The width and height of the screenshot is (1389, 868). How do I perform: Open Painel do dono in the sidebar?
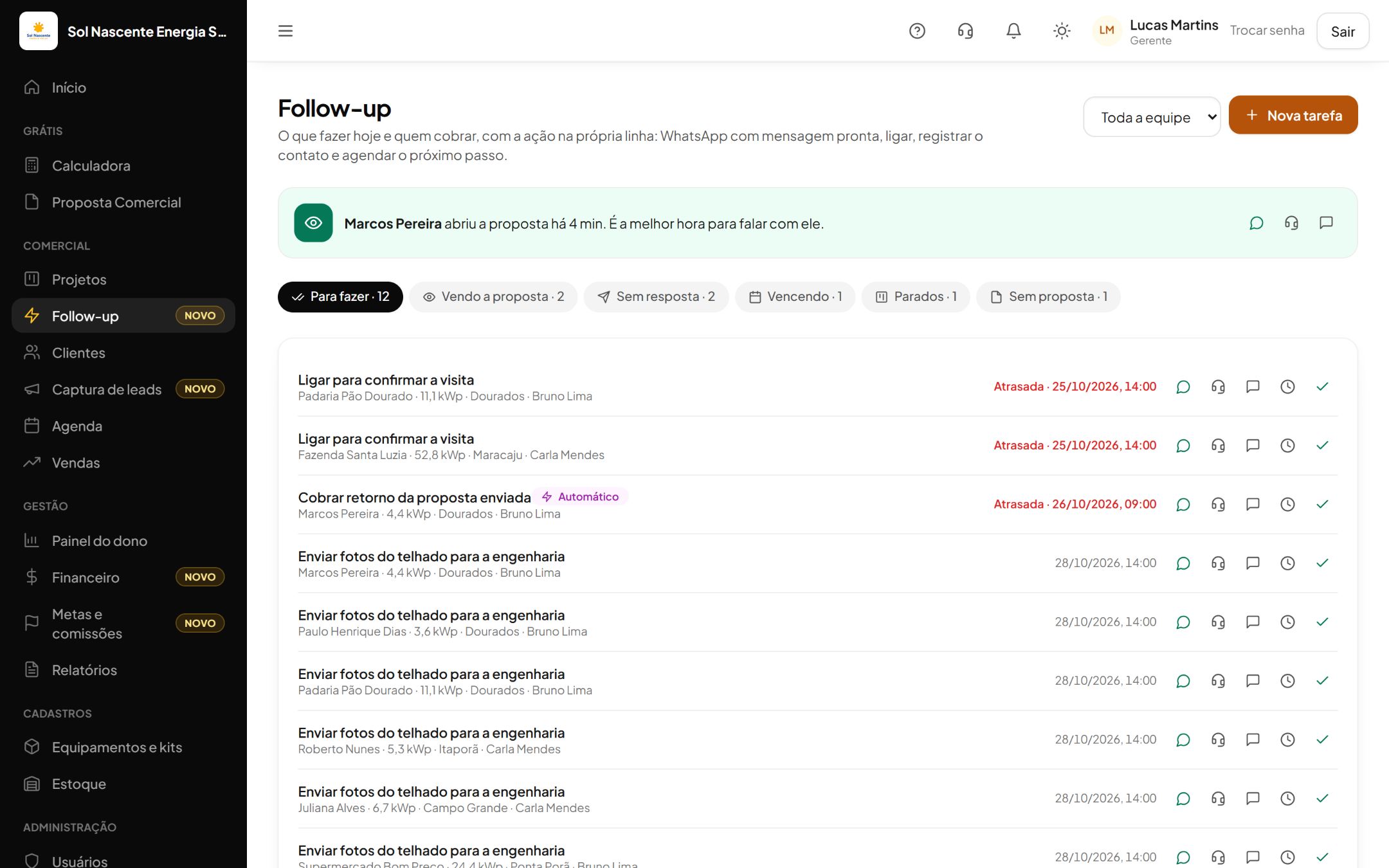coord(123,541)
